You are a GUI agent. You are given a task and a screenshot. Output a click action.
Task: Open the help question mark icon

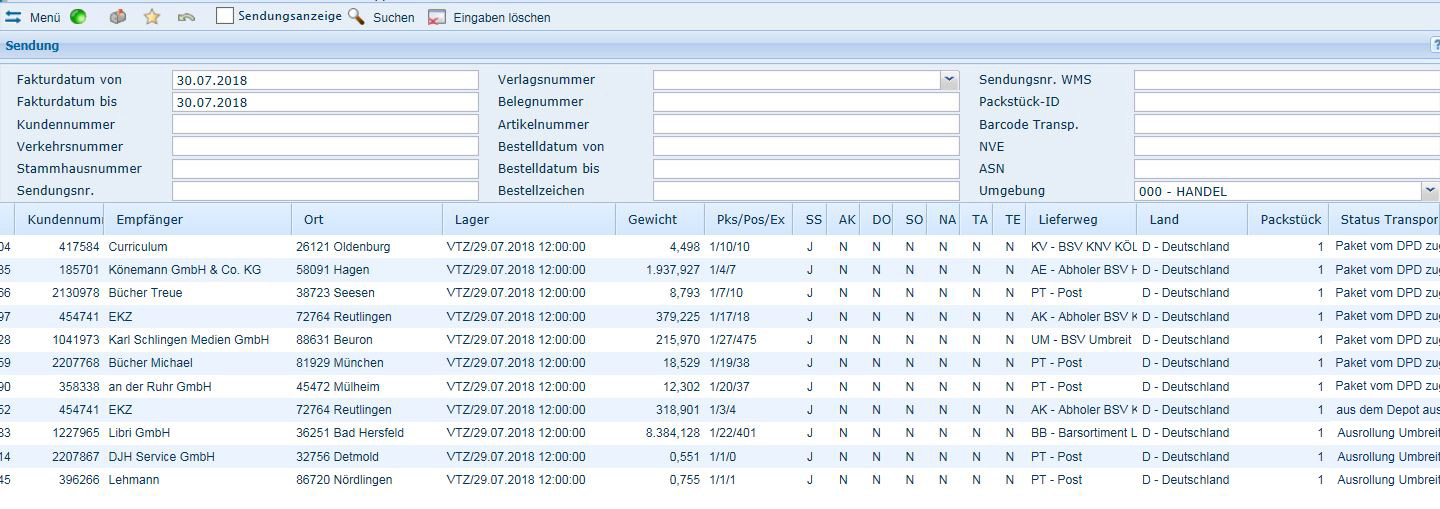tap(1435, 46)
